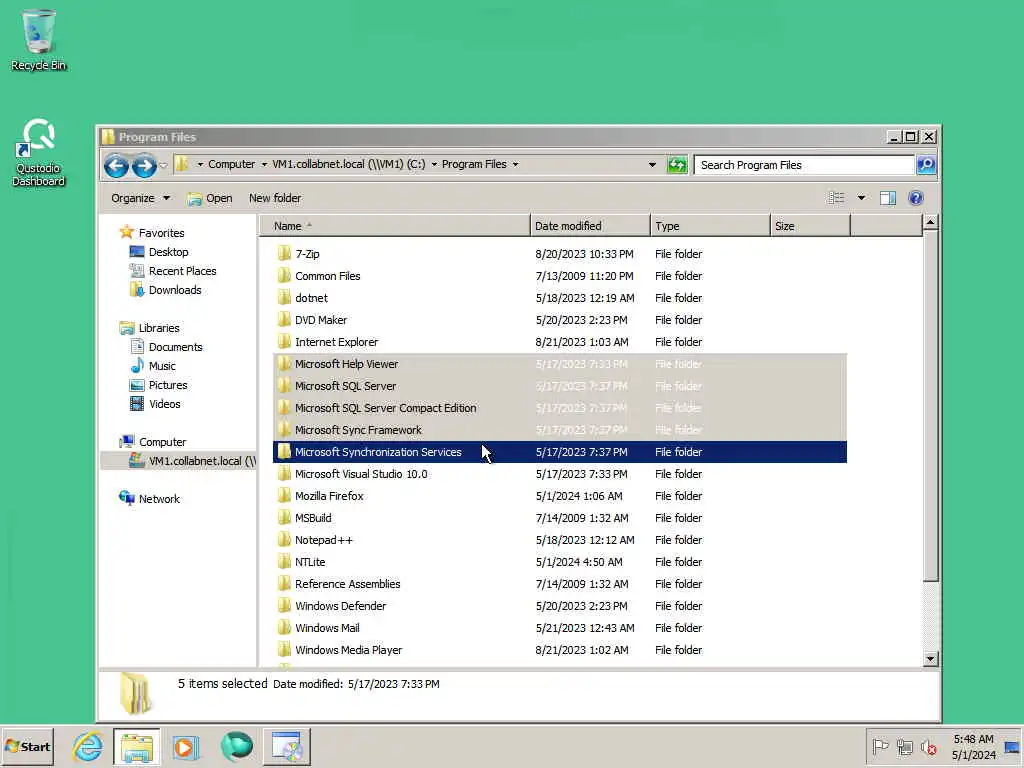
Task: Click the file list scroll down arrow
Action: (x=931, y=658)
